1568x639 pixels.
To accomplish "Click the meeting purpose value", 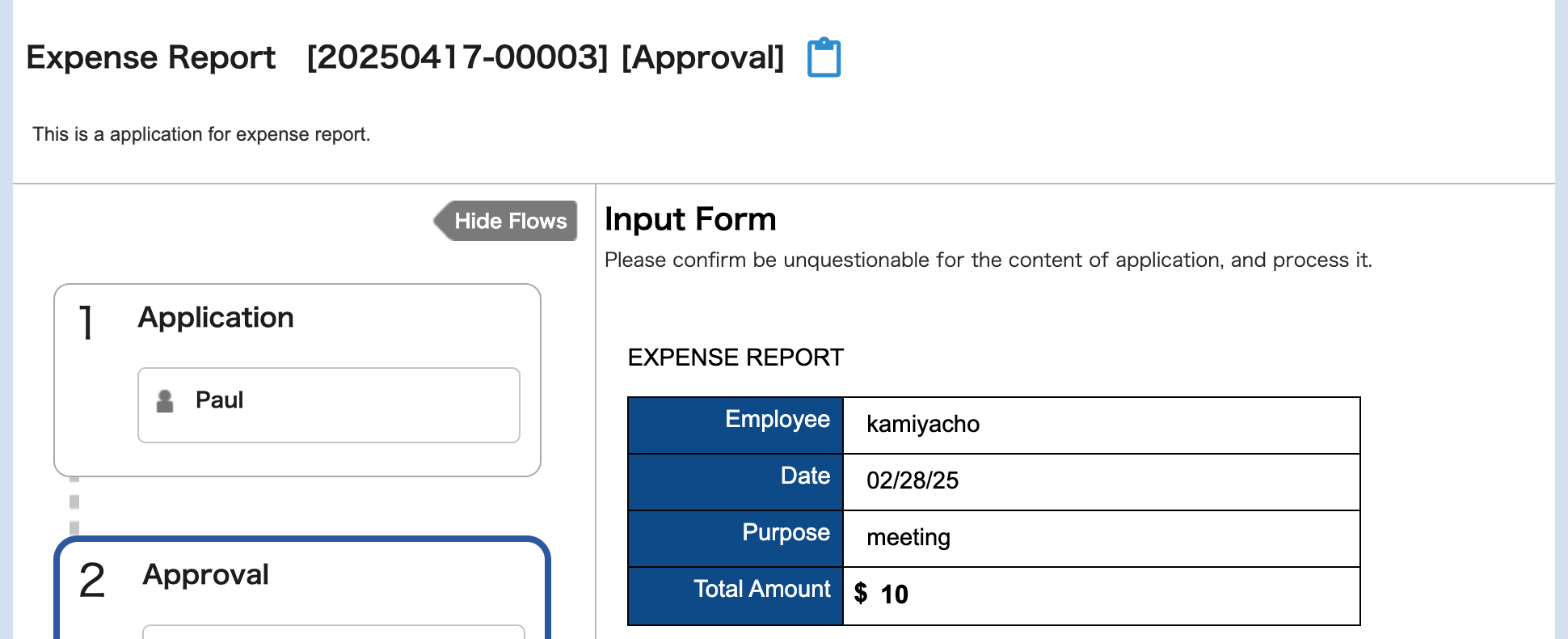I will [908, 537].
